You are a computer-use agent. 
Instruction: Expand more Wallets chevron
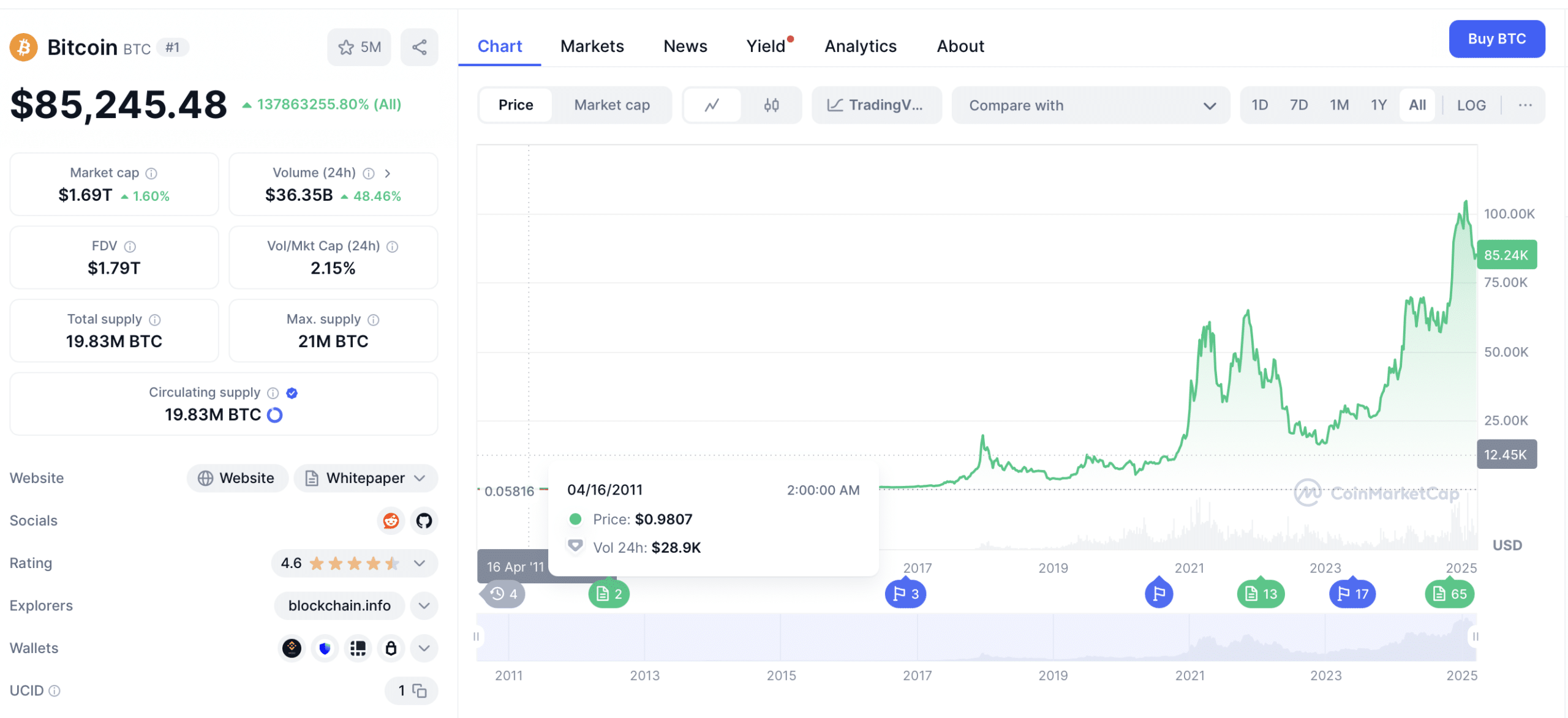(x=424, y=648)
